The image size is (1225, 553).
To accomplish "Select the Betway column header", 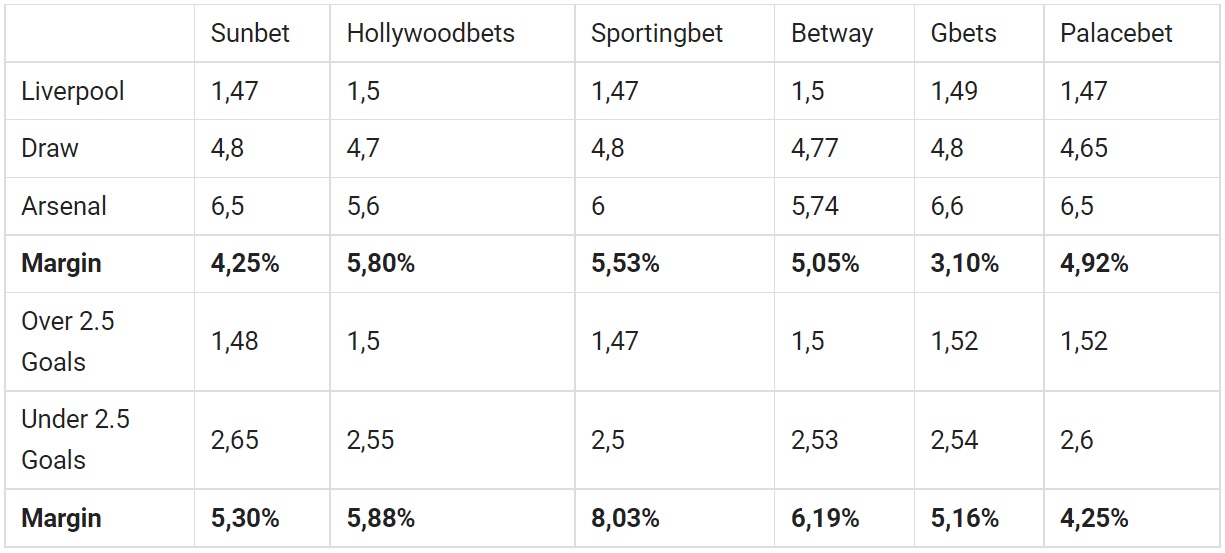I will tap(832, 33).
